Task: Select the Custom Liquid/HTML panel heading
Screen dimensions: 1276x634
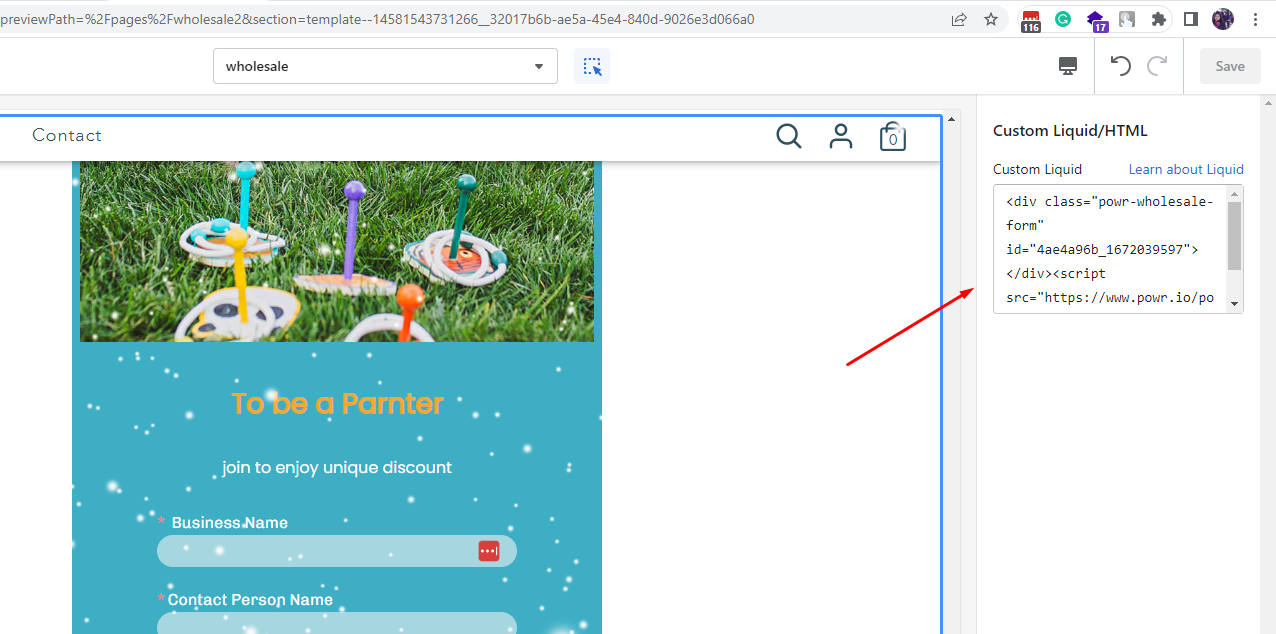Action: (1070, 131)
